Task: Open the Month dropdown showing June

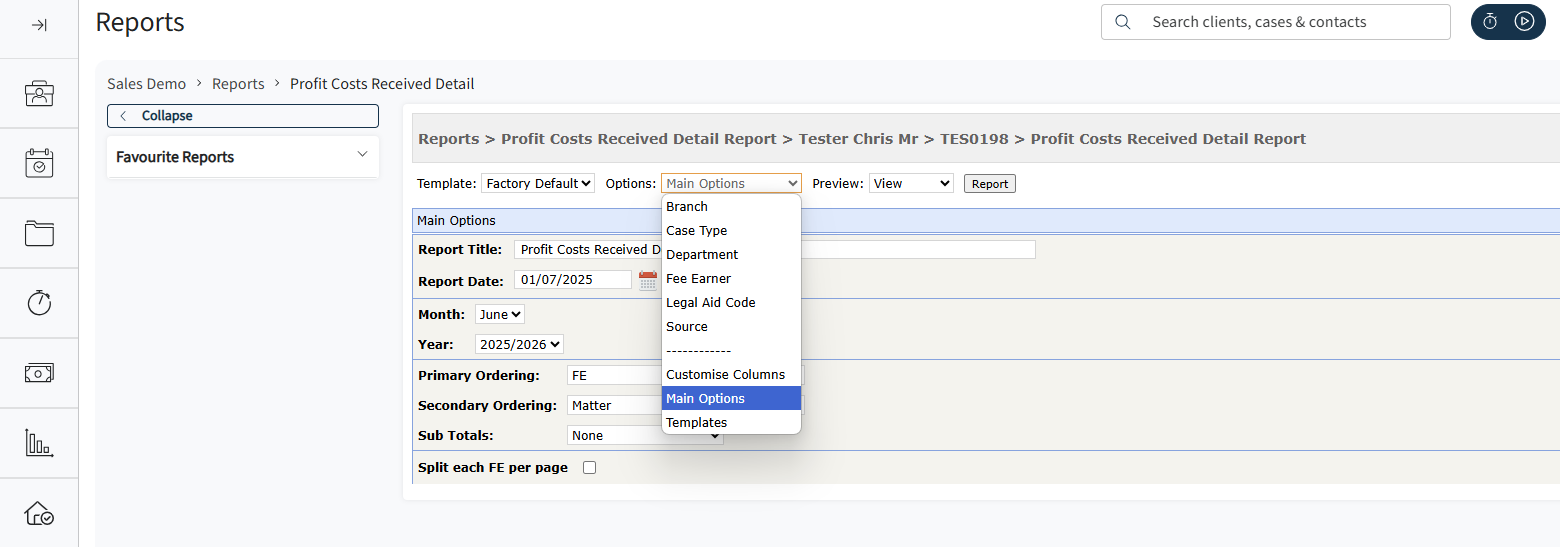Action: pyautogui.click(x=499, y=314)
